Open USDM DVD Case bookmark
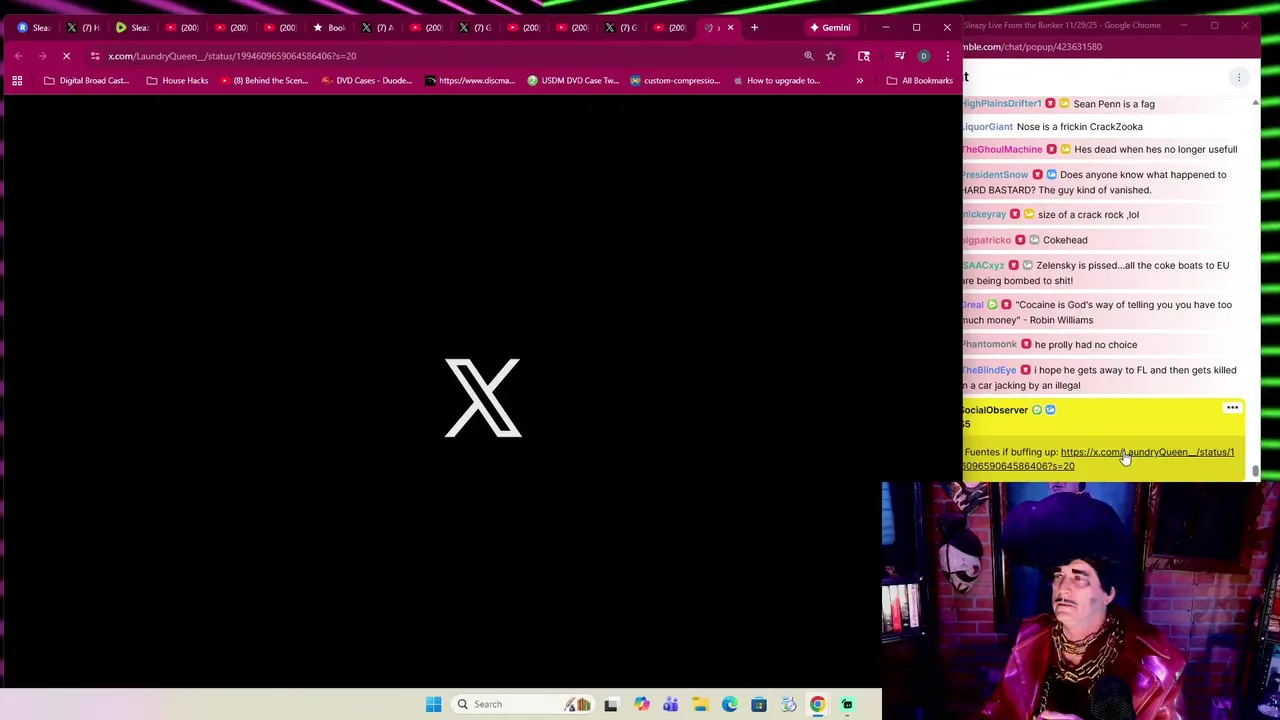 [x=573, y=80]
